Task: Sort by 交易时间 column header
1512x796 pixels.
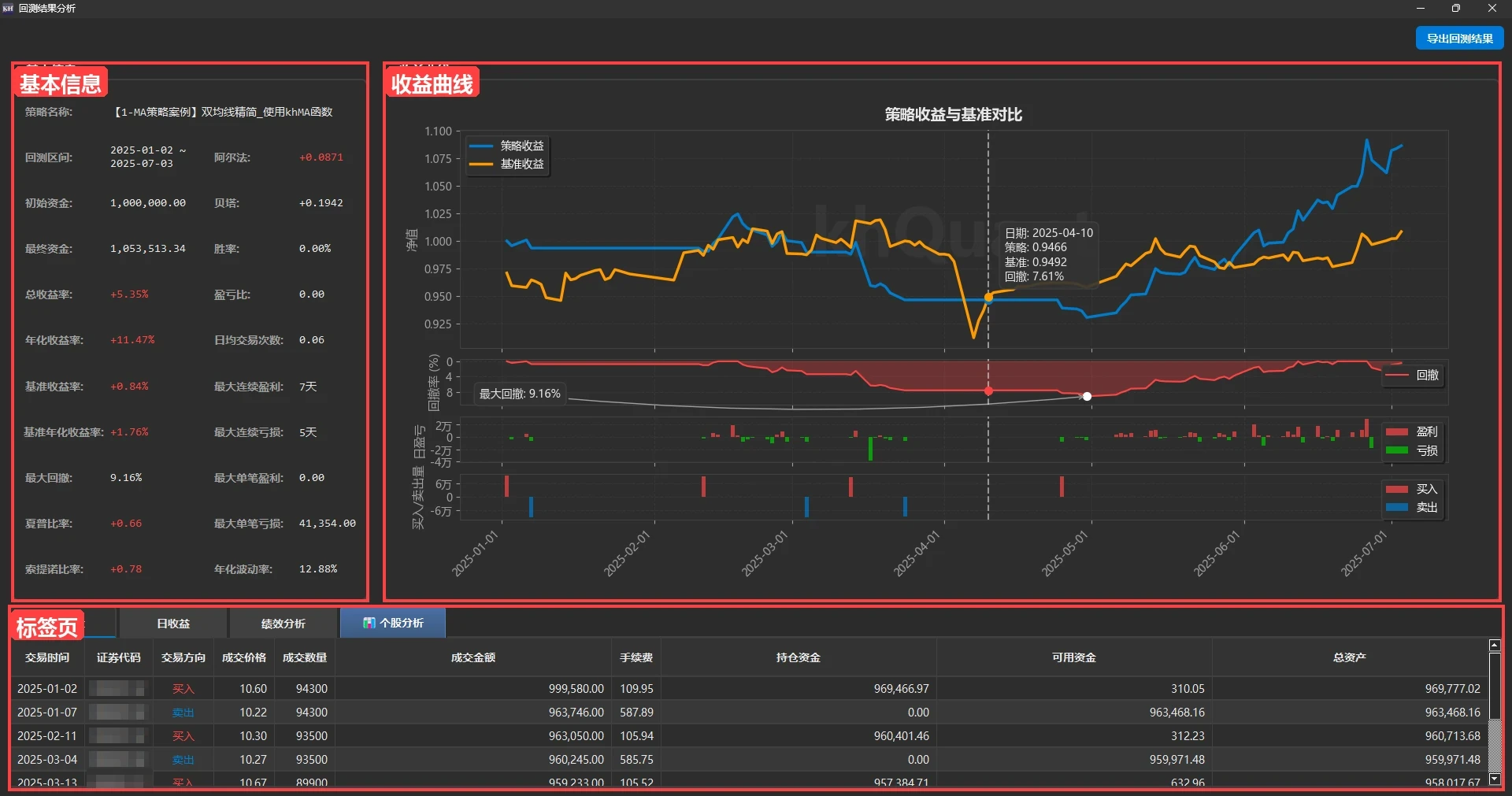Action: pos(47,657)
